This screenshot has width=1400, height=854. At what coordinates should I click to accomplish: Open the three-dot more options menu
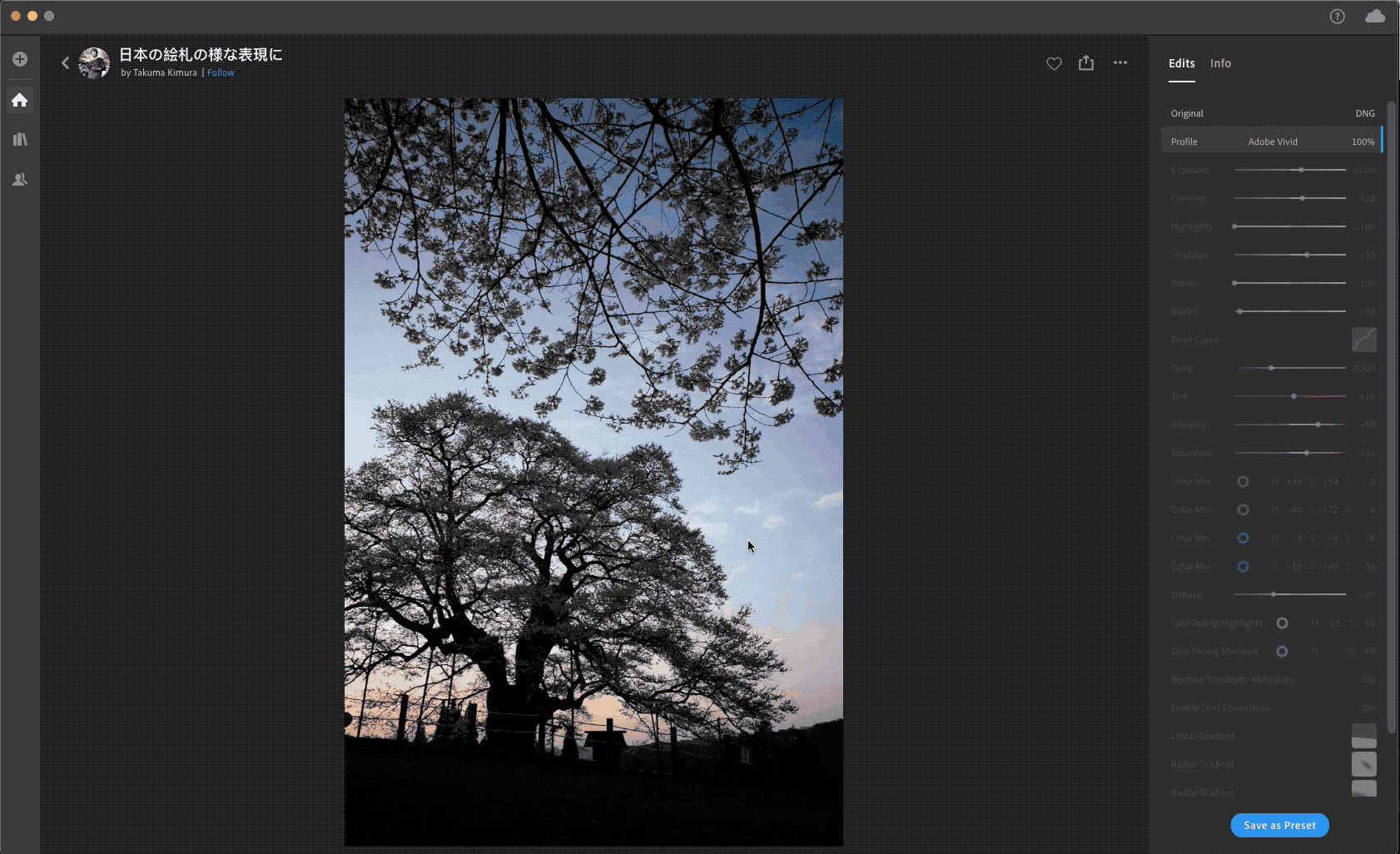pyautogui.click(x=1120, y=62)
